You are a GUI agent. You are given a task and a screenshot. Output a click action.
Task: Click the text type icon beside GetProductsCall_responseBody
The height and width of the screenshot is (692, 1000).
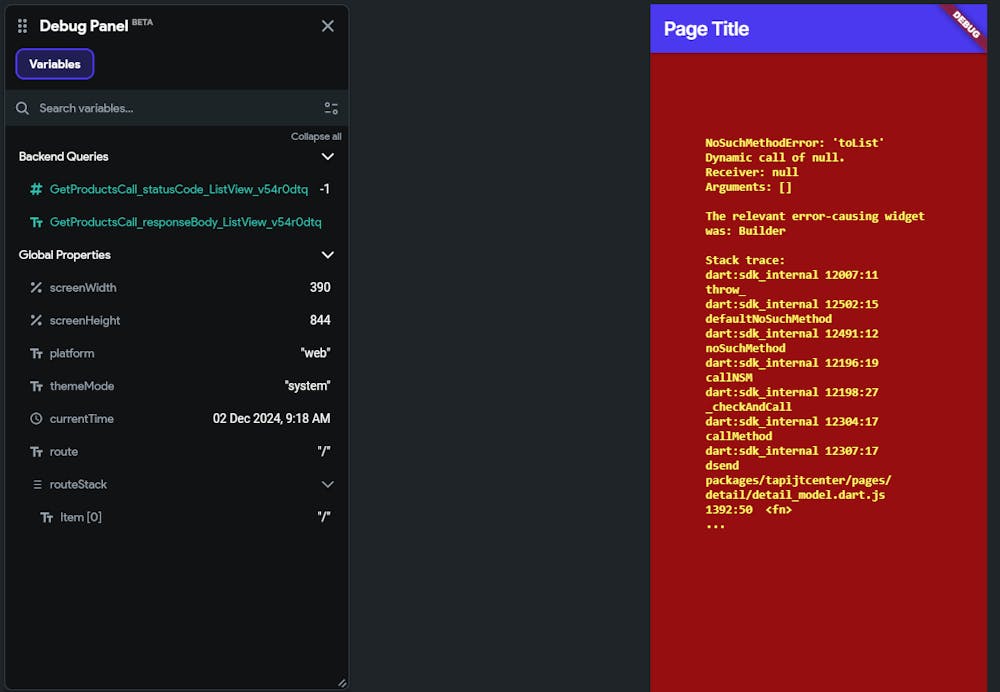tap(36, 223)
